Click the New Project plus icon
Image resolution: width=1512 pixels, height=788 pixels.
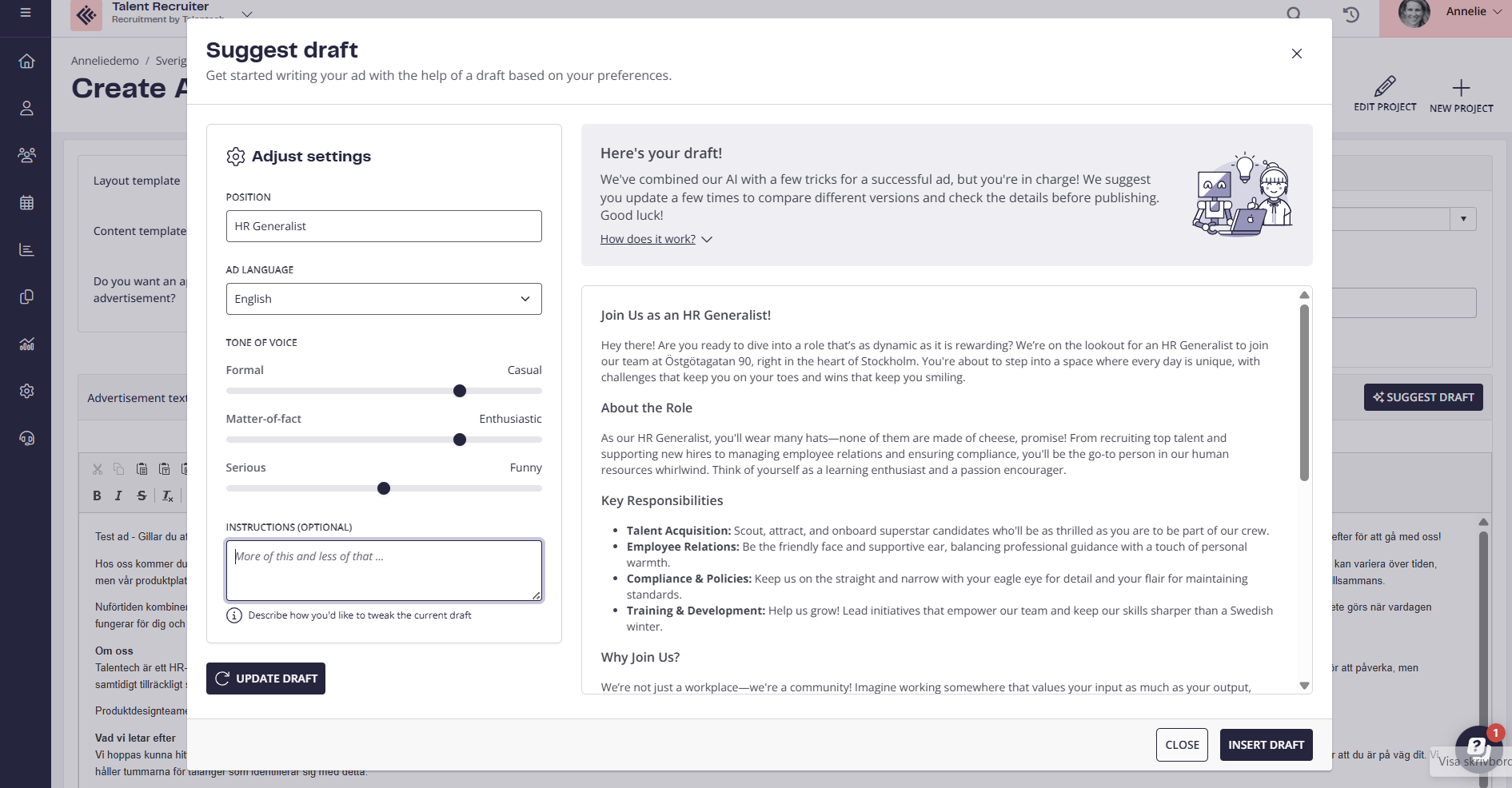(1461, 88)
